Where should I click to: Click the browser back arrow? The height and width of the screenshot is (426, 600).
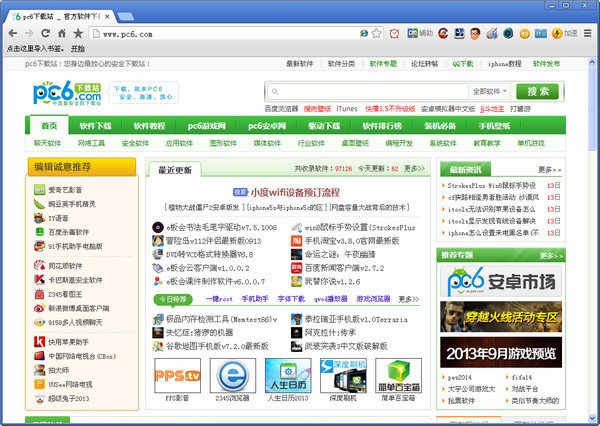pyautogui.click(x=13, y=34)
